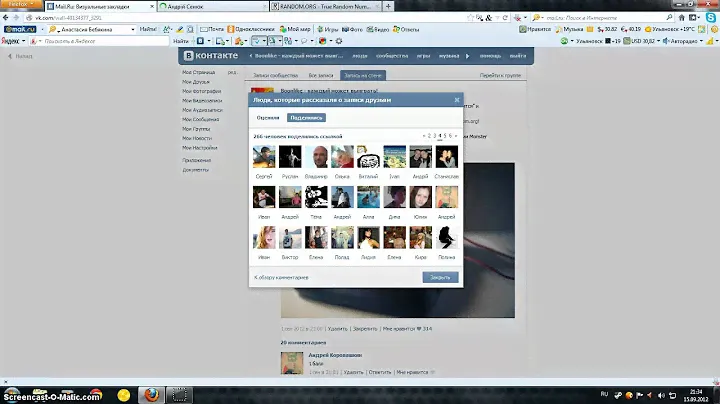Click the Windows Start button on the taskbar
The width and height of the screenshot is (720, 404).
click(x=13, y=393)
